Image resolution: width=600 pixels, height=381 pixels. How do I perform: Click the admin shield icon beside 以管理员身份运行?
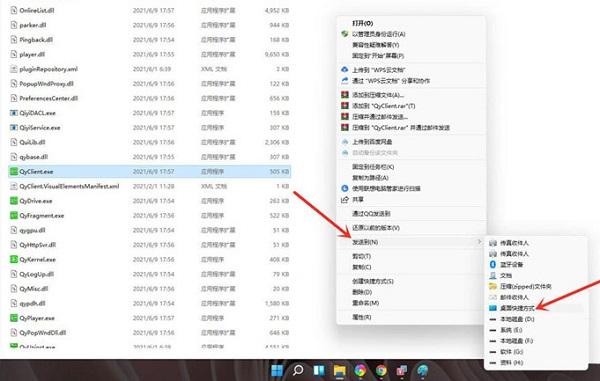[345, 34]
